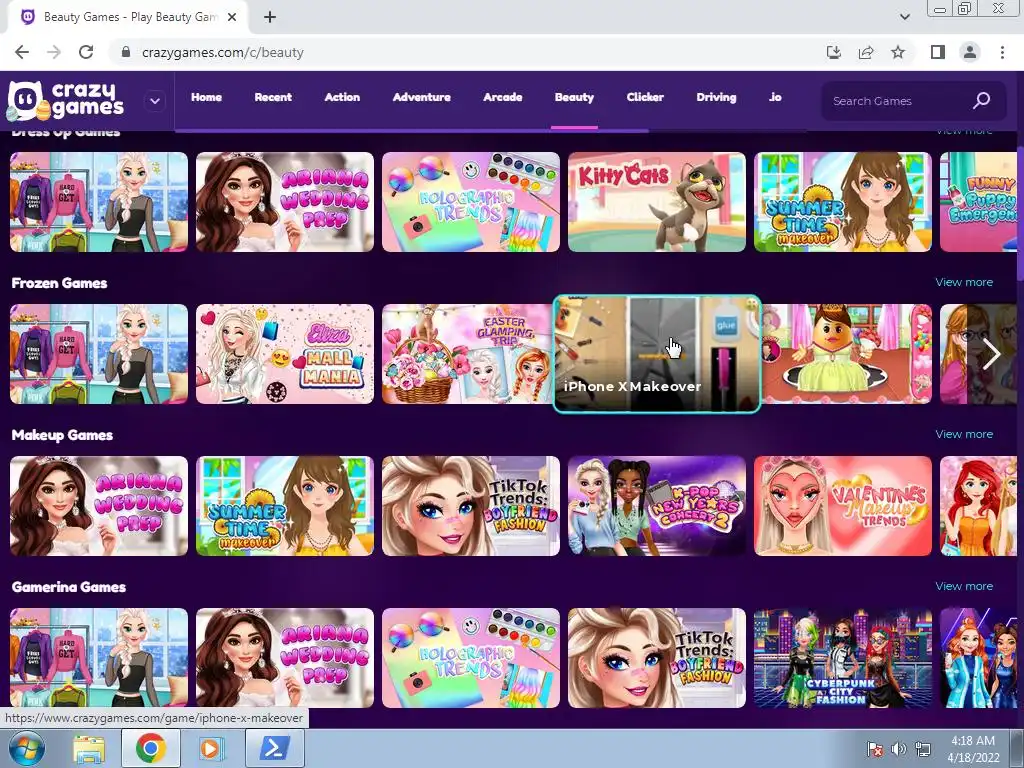Open the egg princess game in Frozen row
Screen dimensions: 1024x768
846,354
